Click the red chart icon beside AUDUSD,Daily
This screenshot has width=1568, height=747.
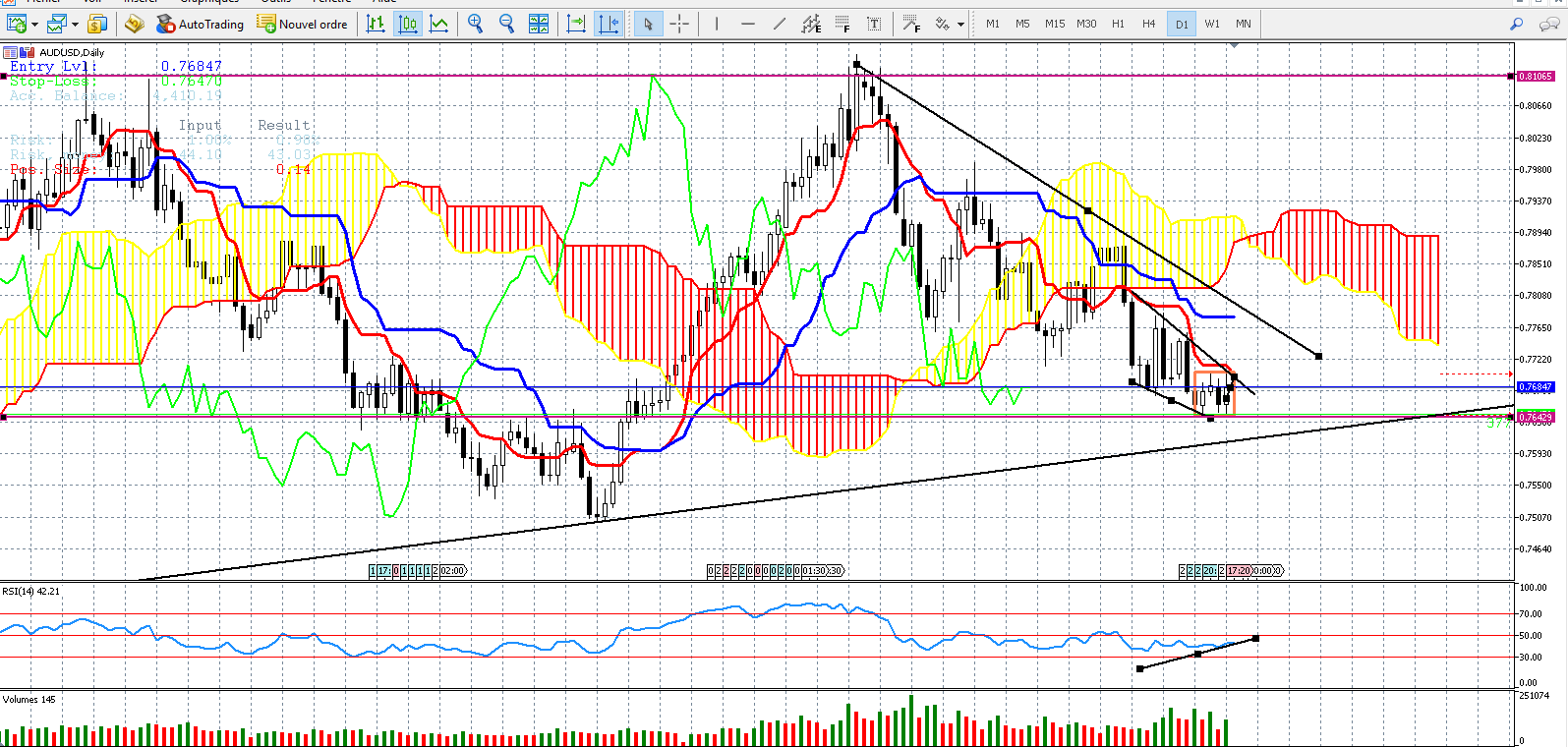coord(28,52)
